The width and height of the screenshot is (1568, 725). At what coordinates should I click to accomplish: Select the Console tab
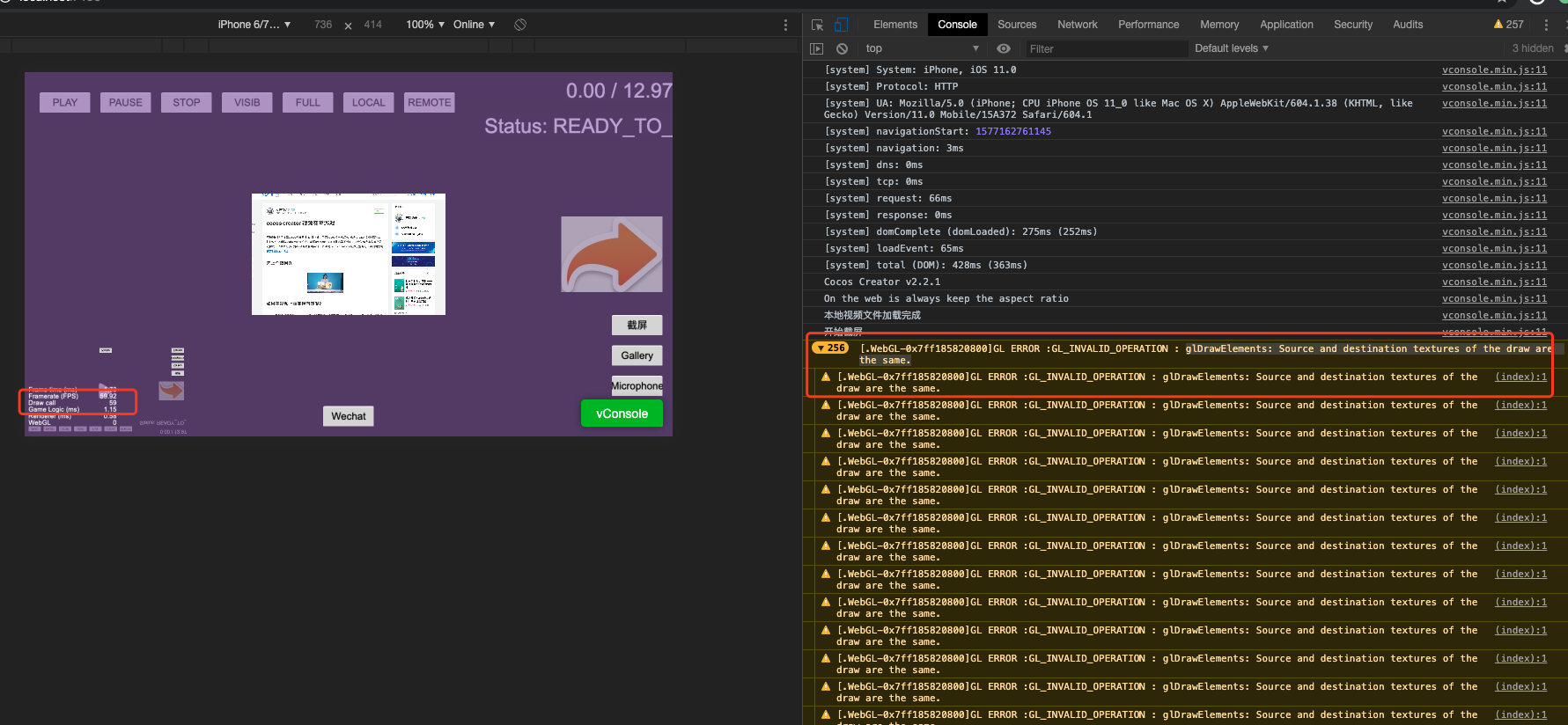(957, 25)
